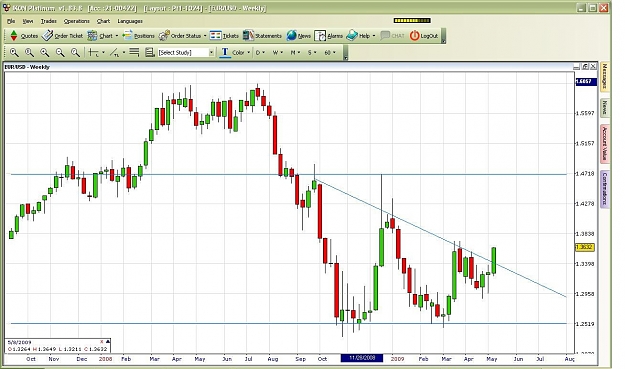
Task: Click the yellow connection status bar
Action: (412, 21)
